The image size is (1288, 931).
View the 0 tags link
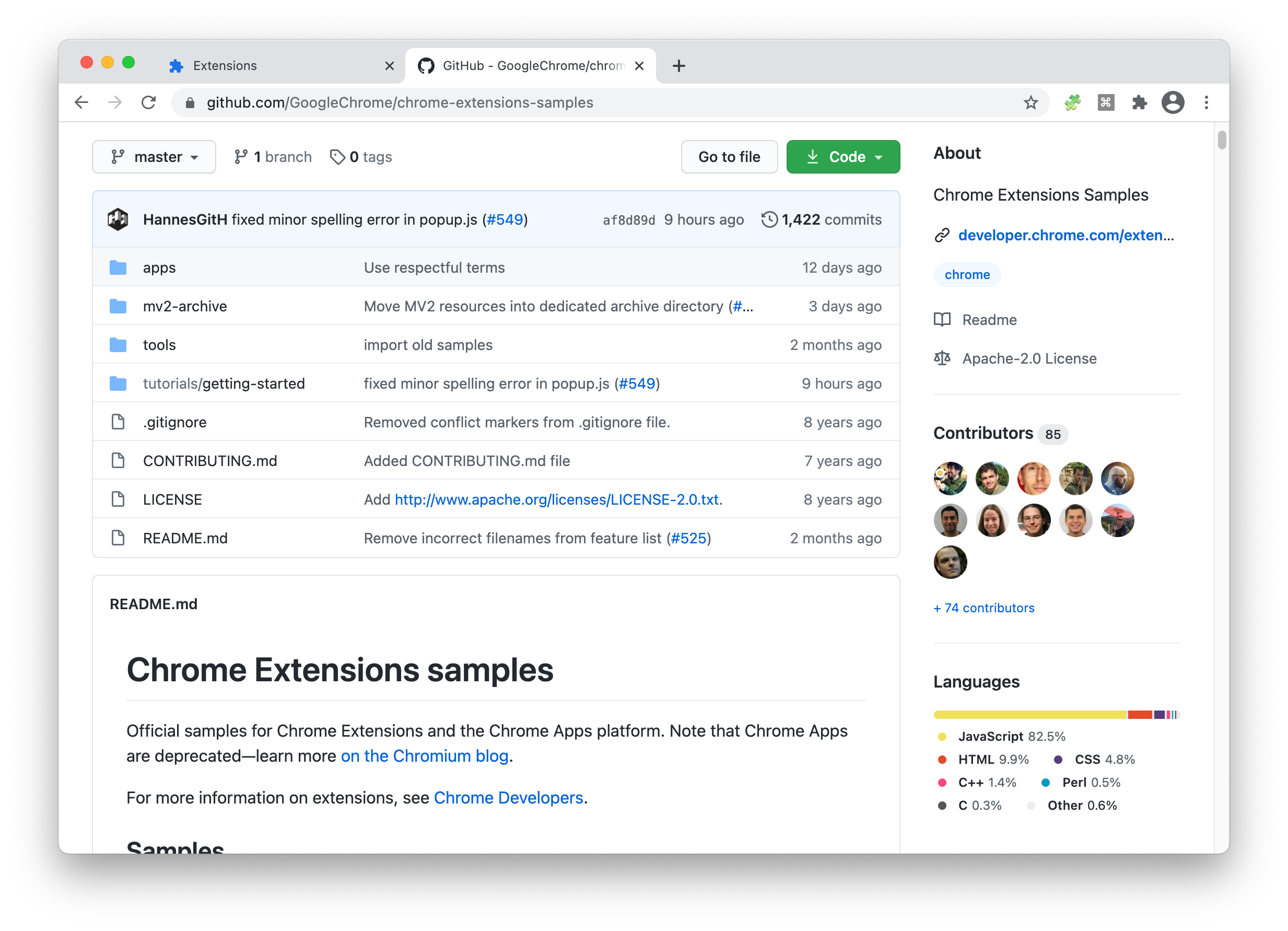(x=361, y=157)
